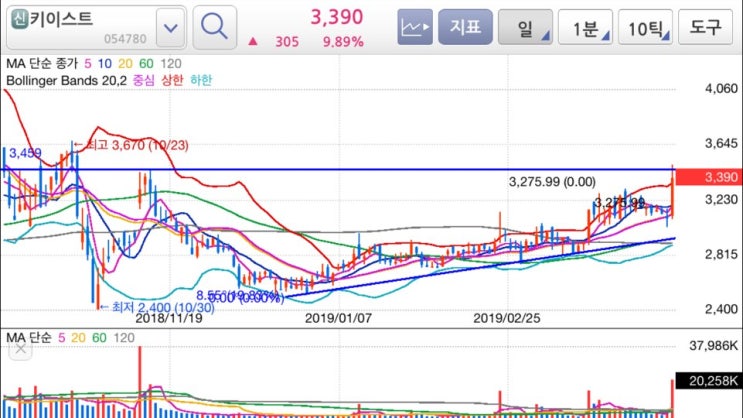The height and width of the screenshot is (418, 743).
Task: Click the 37,986K volume axis value
Action: [713, 346]
